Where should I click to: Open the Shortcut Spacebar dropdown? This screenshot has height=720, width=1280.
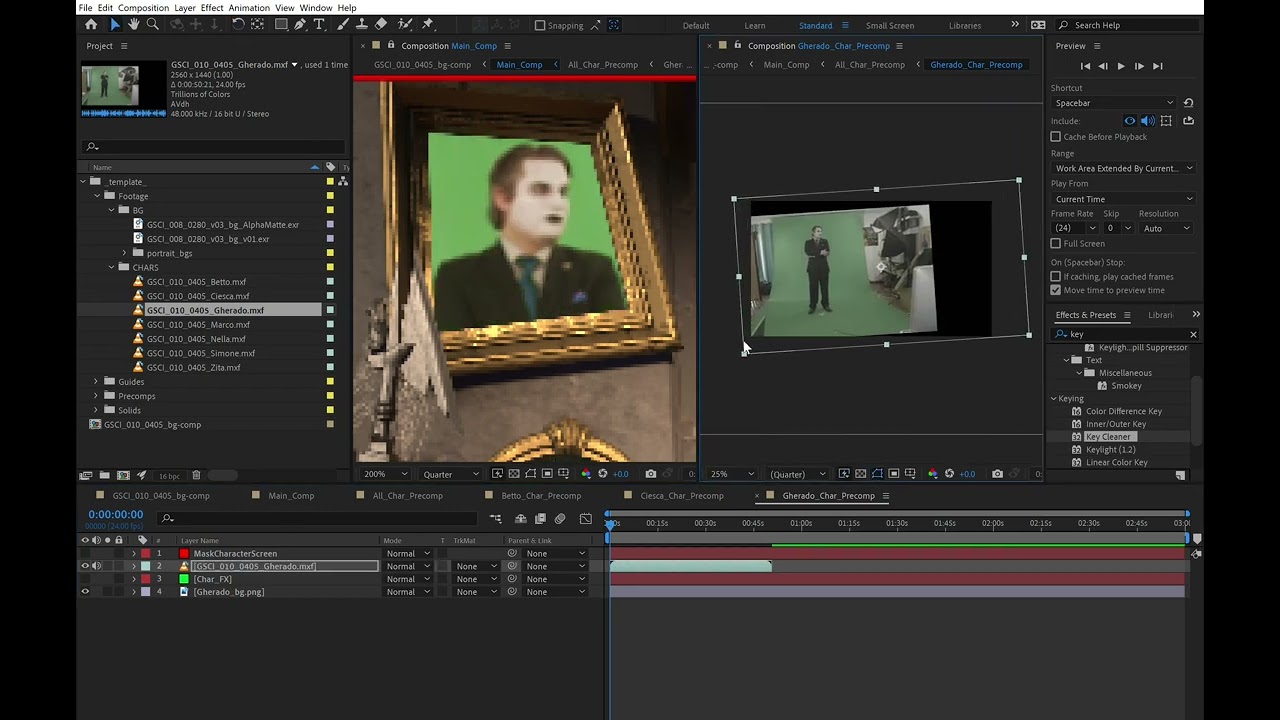point(1114,103)
